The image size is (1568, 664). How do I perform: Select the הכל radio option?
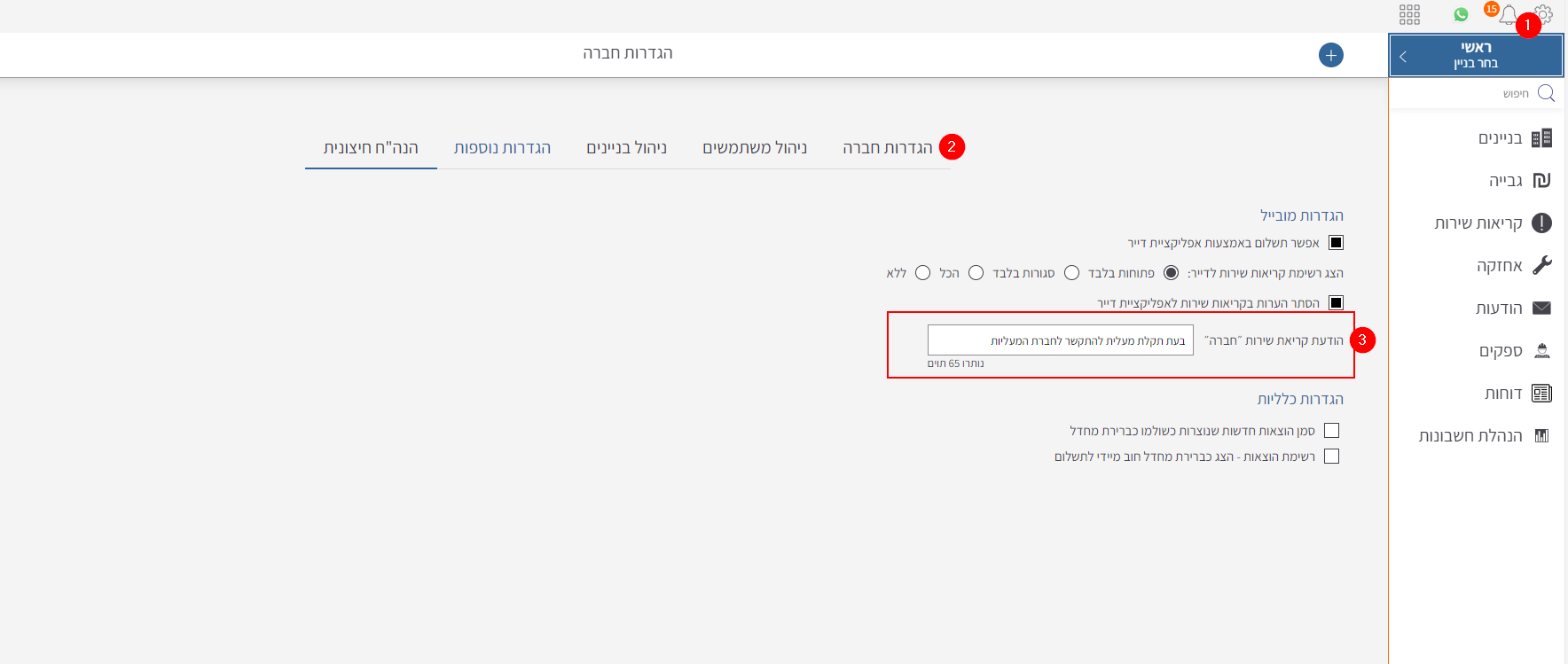pos(976,273)
